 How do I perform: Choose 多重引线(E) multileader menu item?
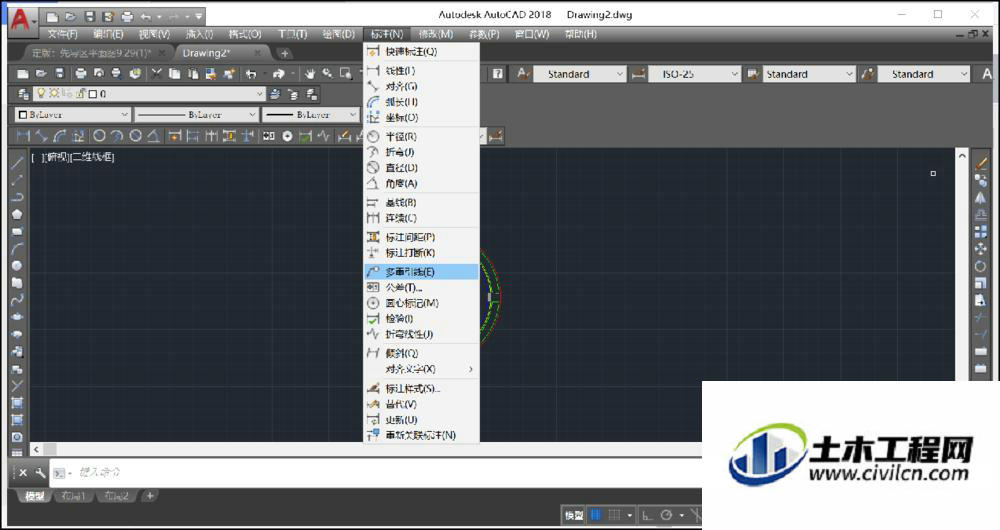coord(421,272)
